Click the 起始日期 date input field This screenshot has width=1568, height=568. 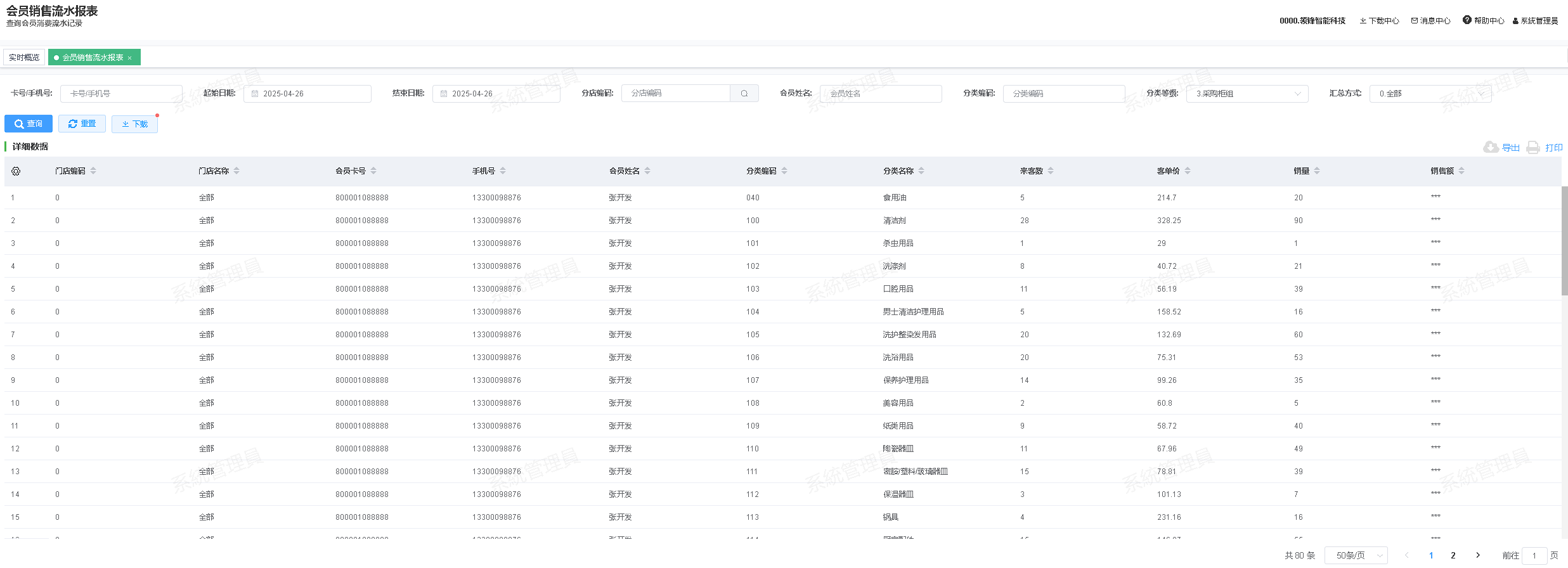(x=308, y=94)
